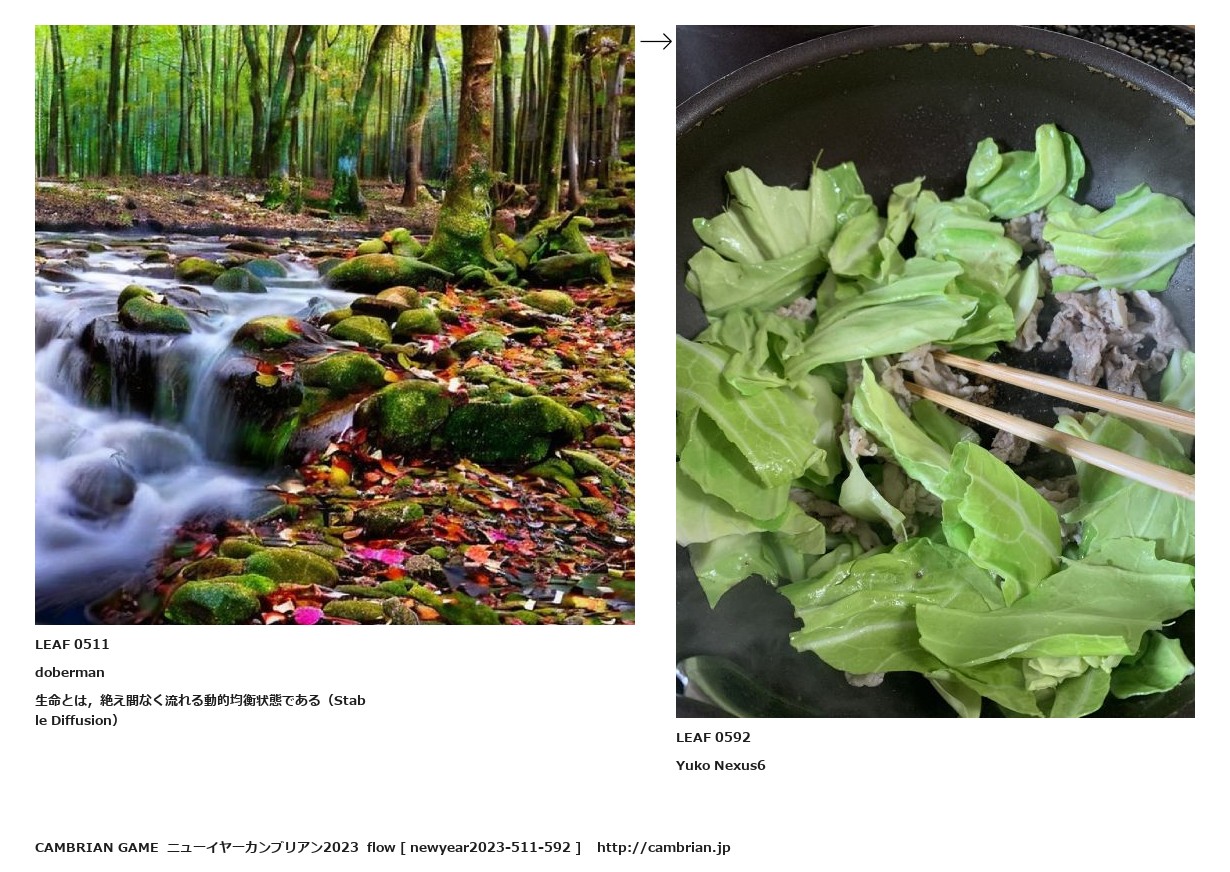Click the CAMBRIAN GAME footer title
1230x872 pixels.
pos(97,847)
